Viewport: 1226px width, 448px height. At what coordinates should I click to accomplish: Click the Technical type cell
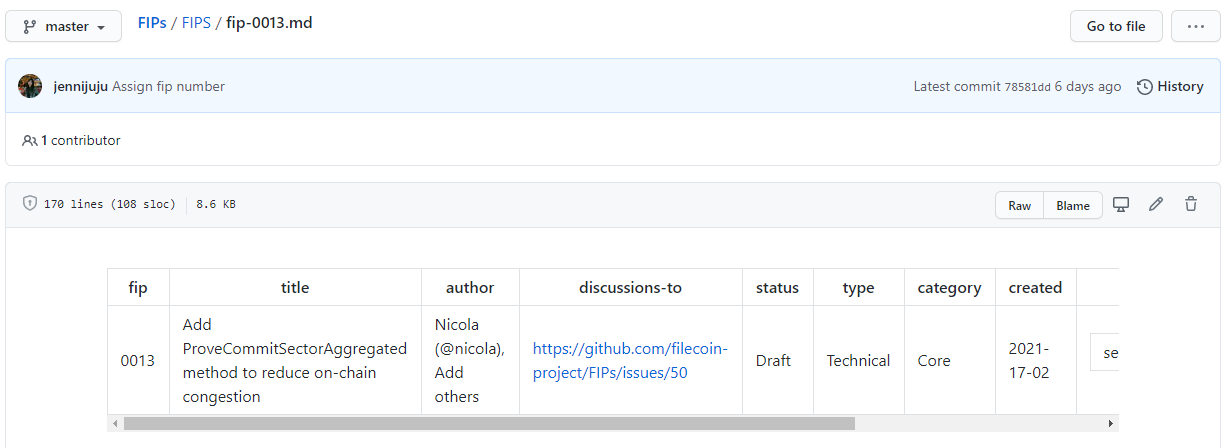(858, 360)
